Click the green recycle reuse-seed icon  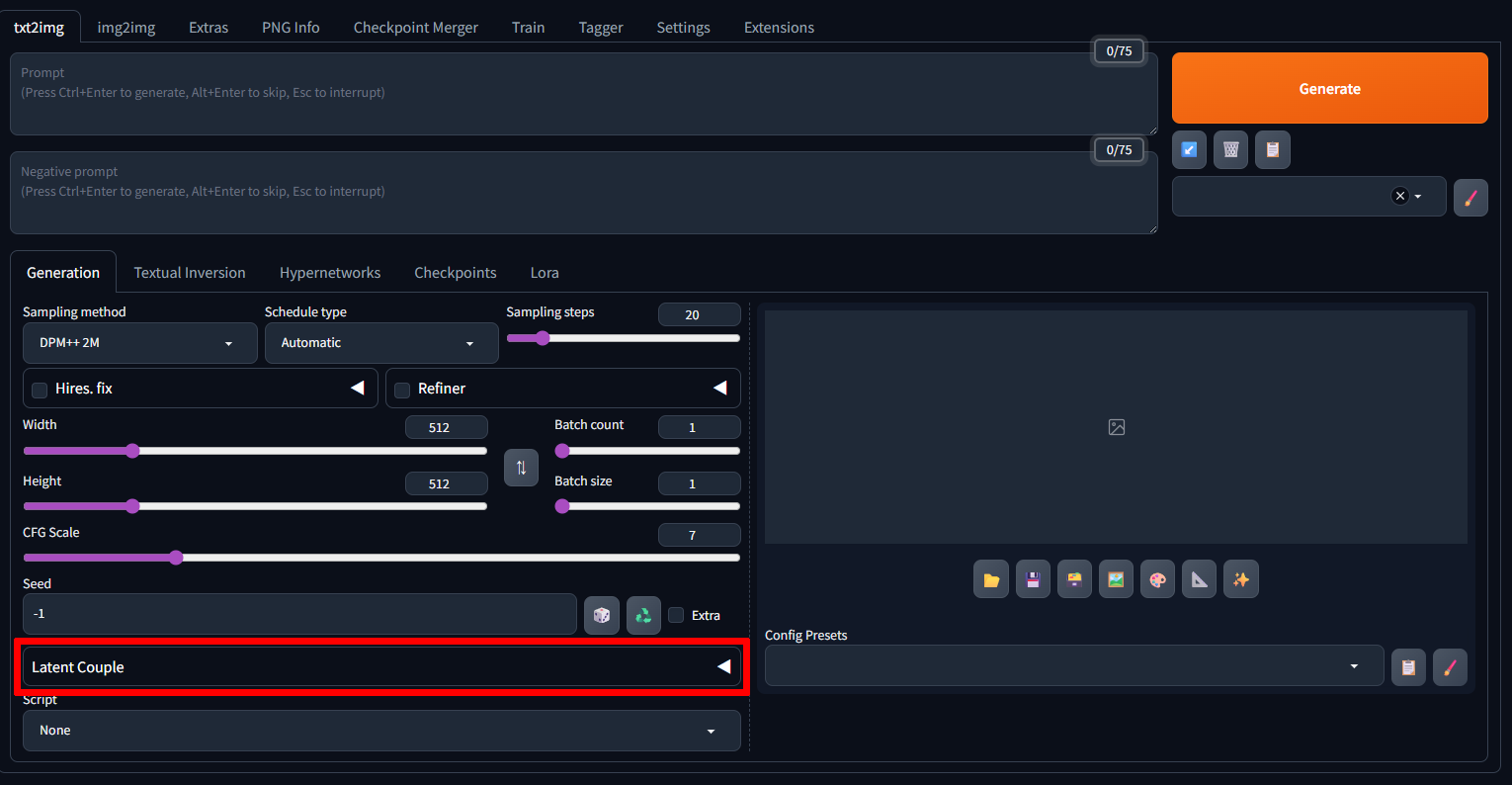pyautogui.click(x=643, y=615)
